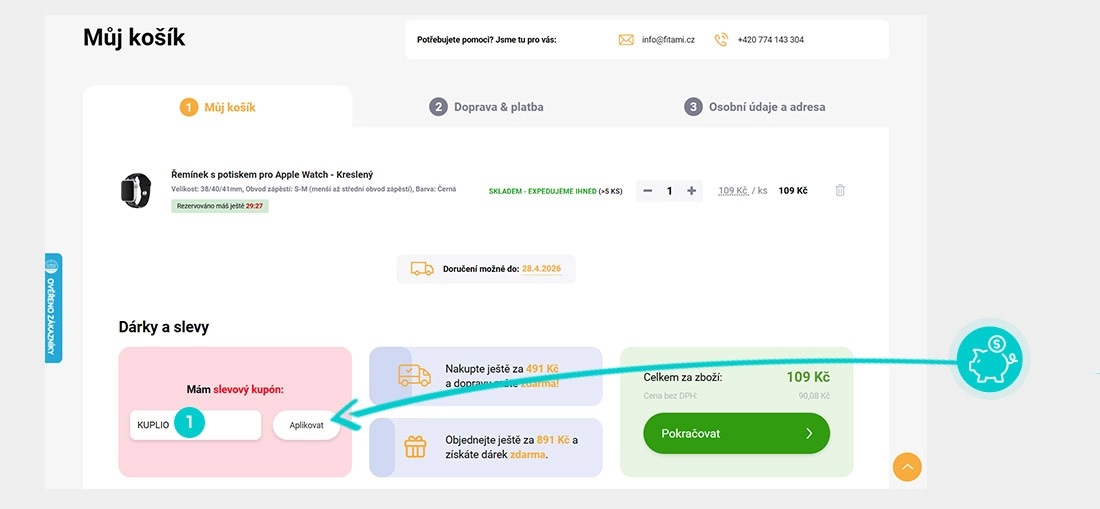
Task: Click the envelope email icon
Action: coord(626,40)
